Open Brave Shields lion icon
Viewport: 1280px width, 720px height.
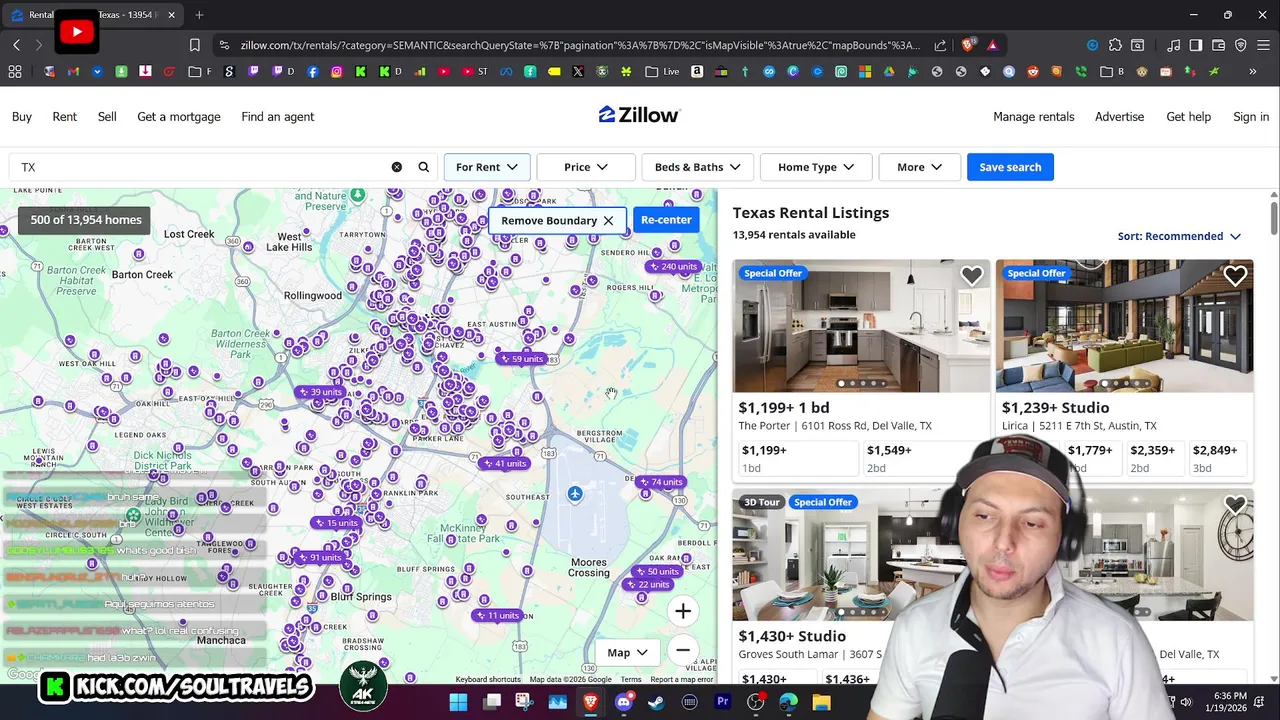point(967,45)
